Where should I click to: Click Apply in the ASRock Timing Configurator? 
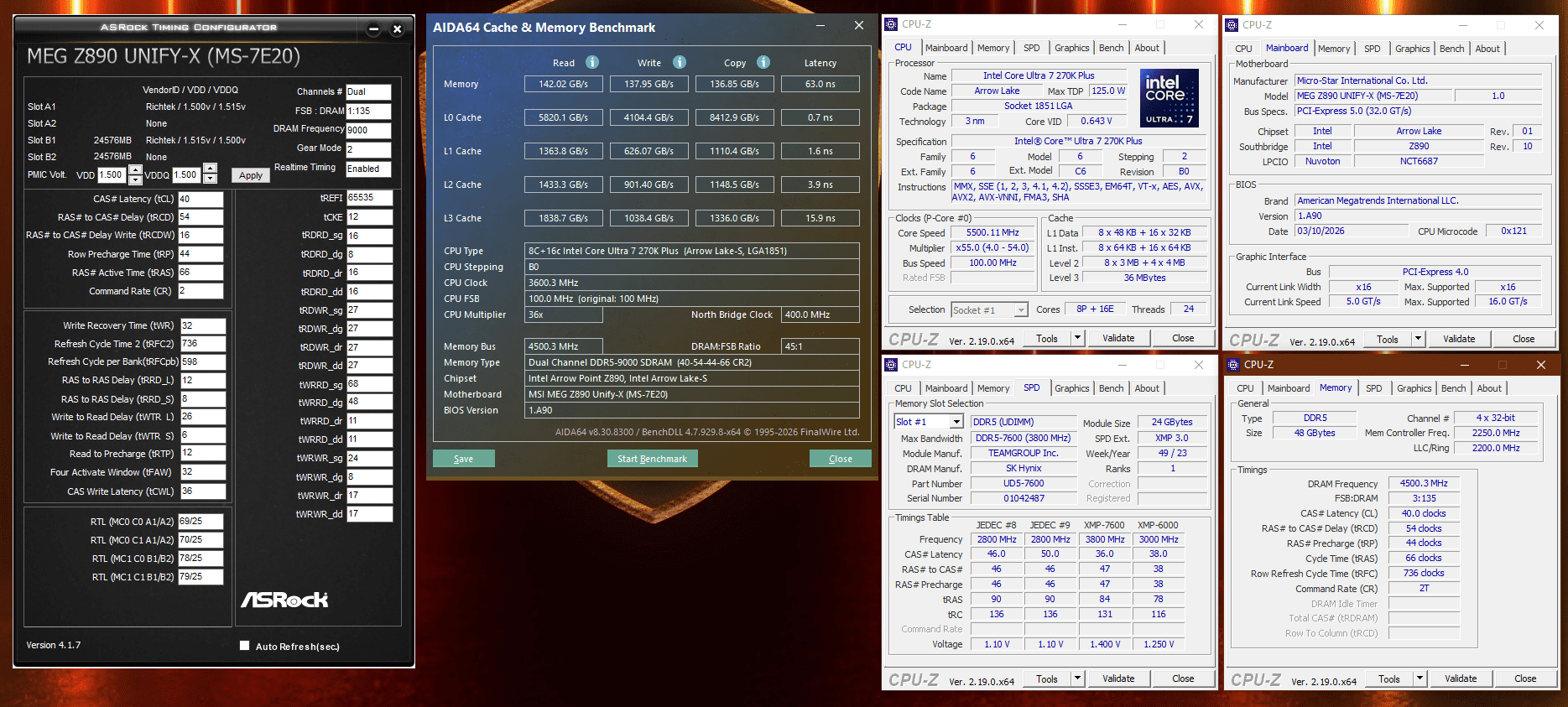tap(250, 175)
